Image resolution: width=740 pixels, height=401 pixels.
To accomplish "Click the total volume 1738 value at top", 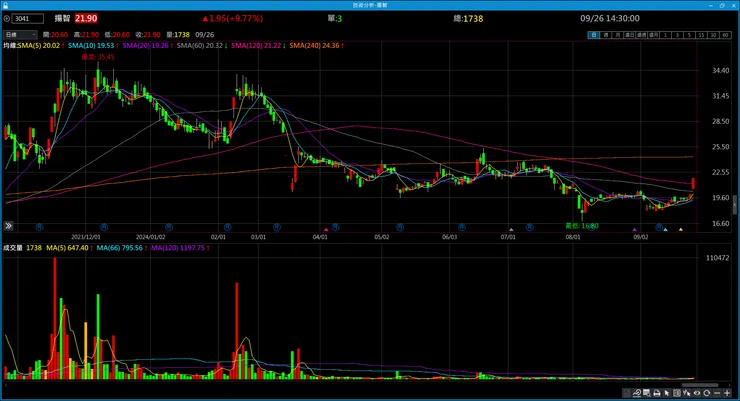I will (473, 19).
